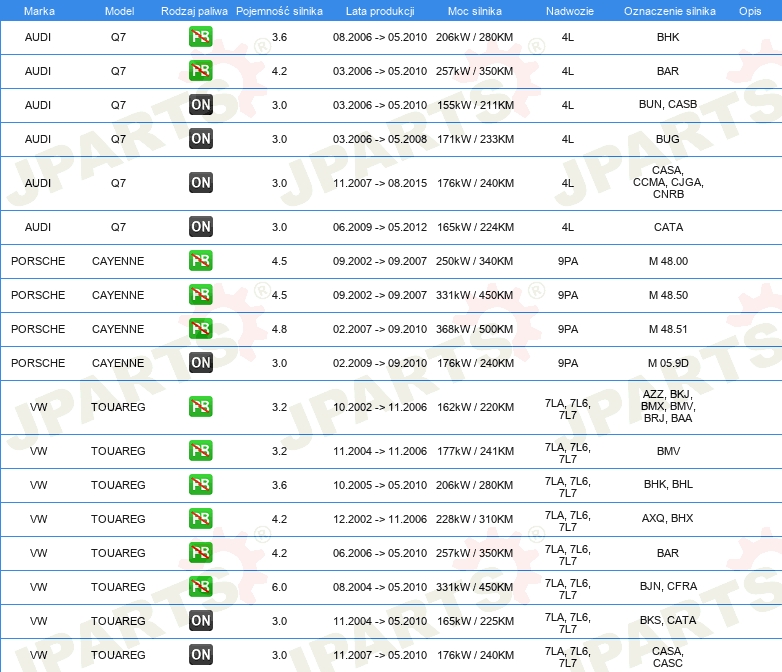Click engine code BHK, BHL
782x672 pixels.
[x=668, y=484]
